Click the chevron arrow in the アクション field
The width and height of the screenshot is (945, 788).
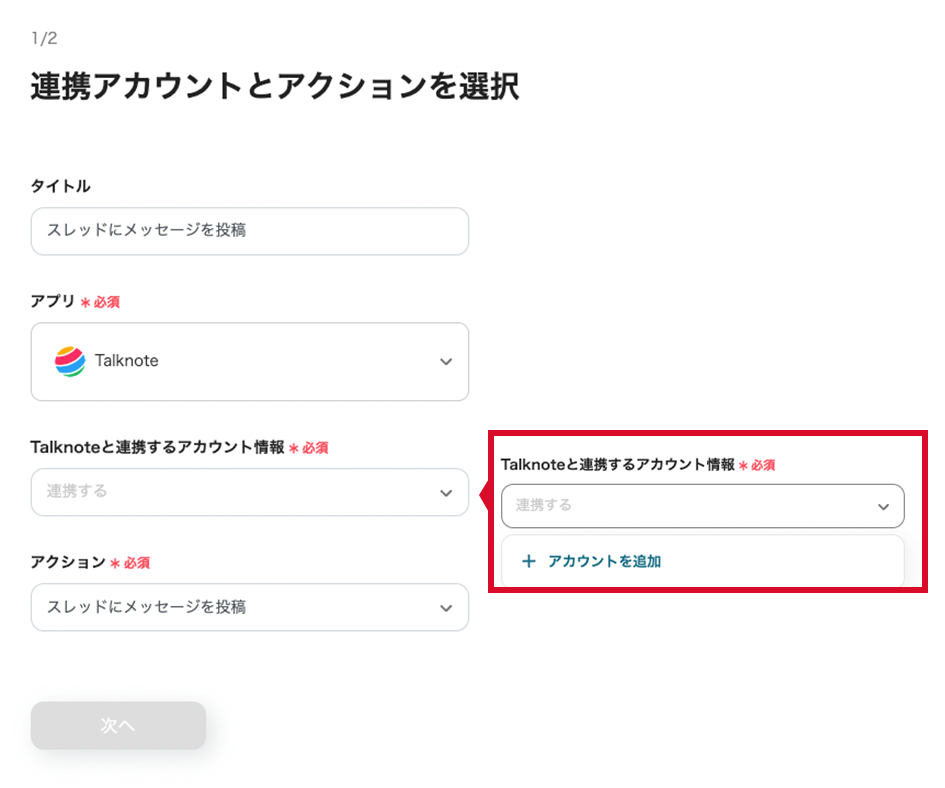point(446,608)
